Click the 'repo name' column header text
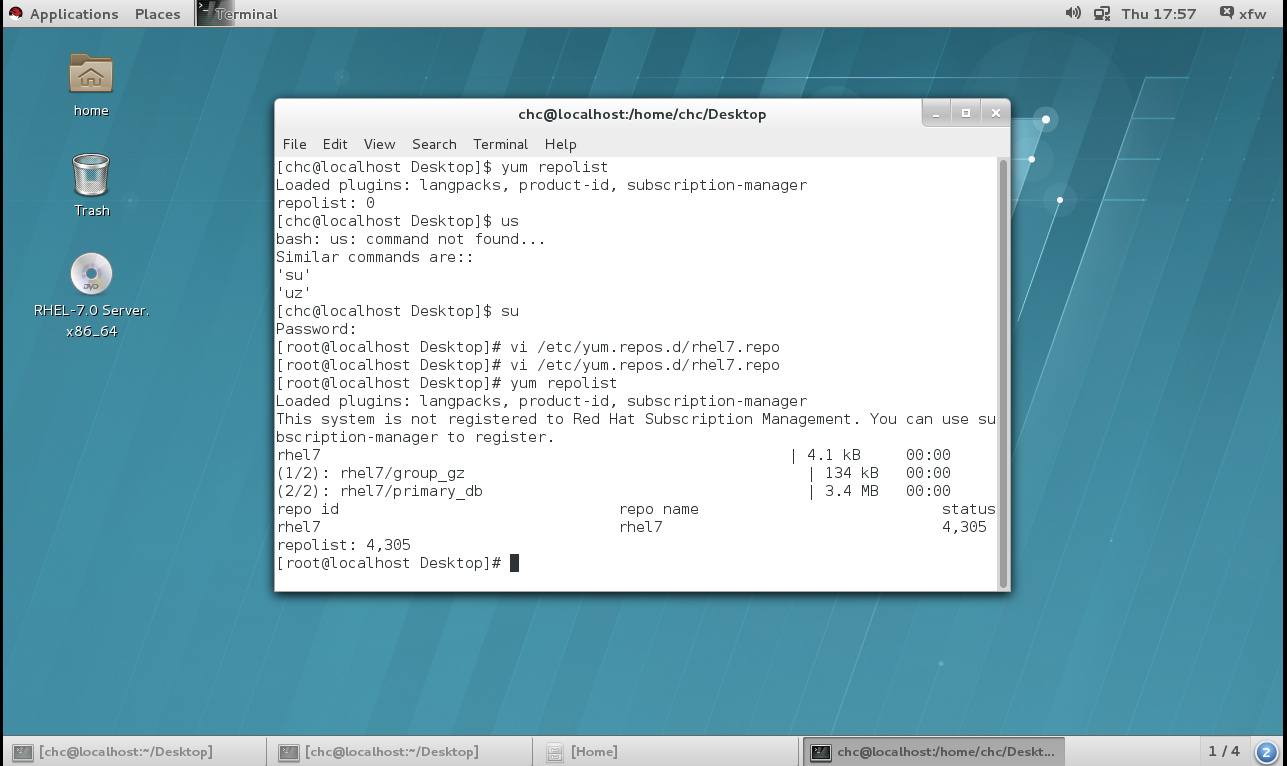This screenshot has height=766, width=1287. (x=659, y=509)
